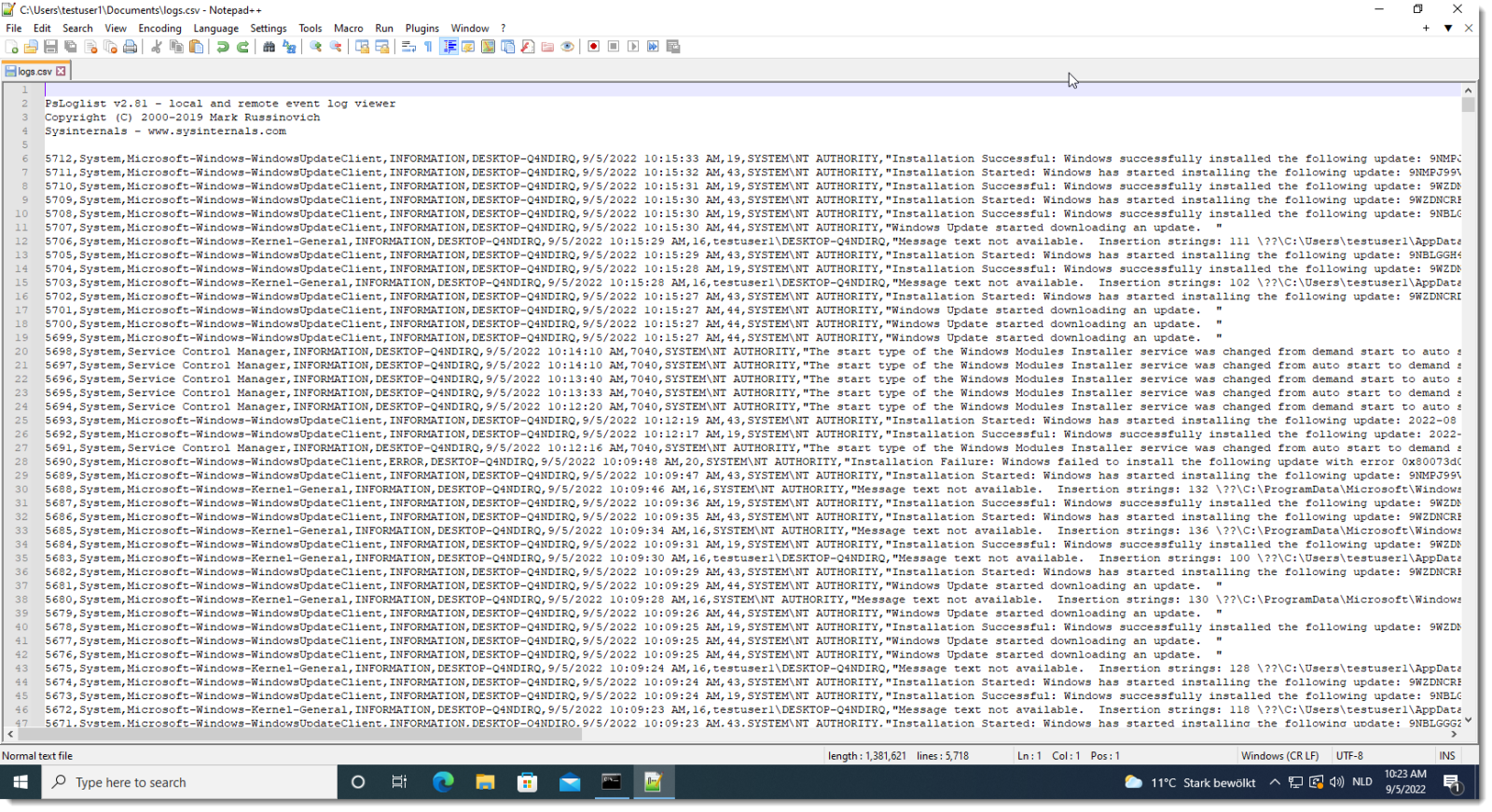Open the Document Map panel icon
The width and height of the screenshot is (1492, 812).
coord(488,47)
